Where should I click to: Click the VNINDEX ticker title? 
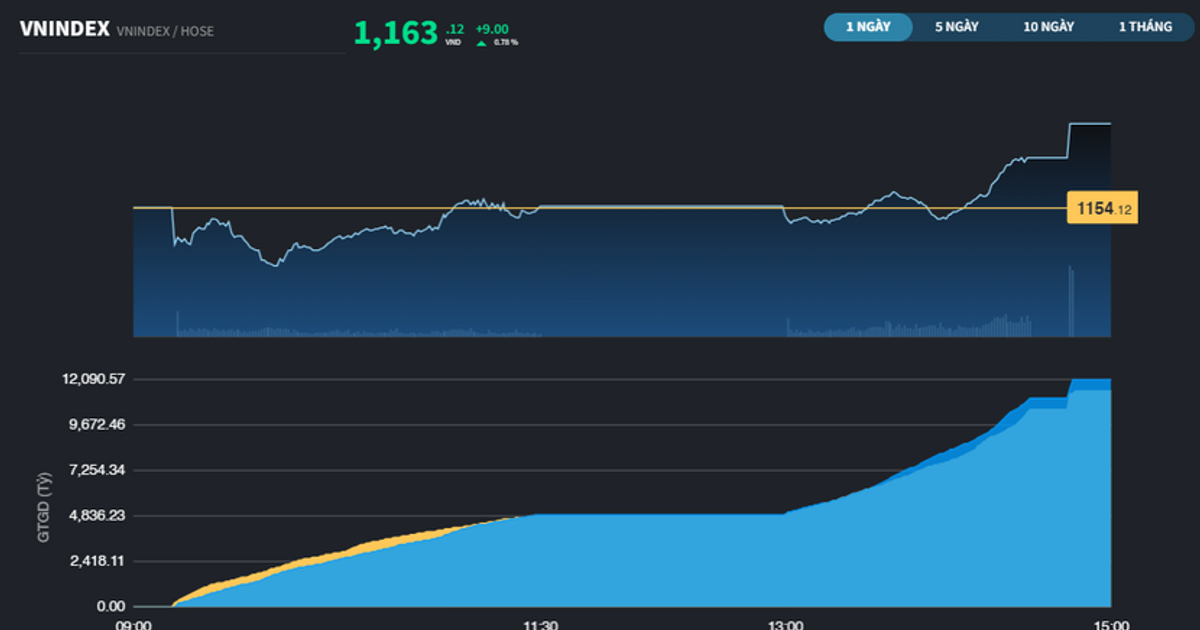[x=64, y=30]
